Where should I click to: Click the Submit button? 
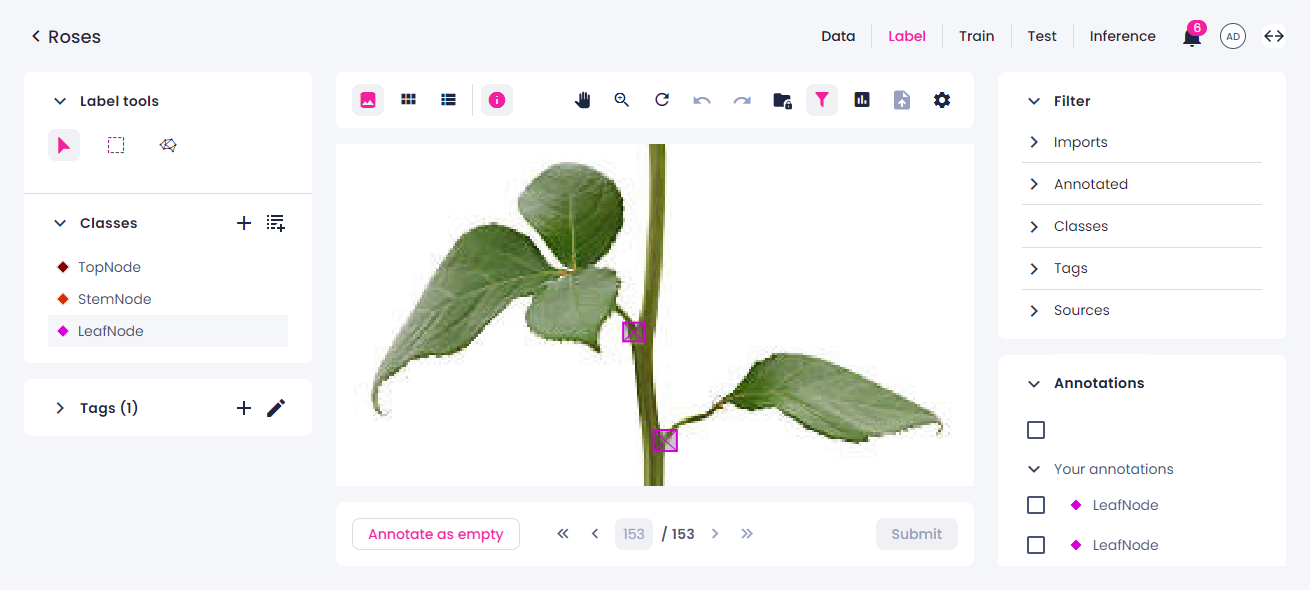917,534
